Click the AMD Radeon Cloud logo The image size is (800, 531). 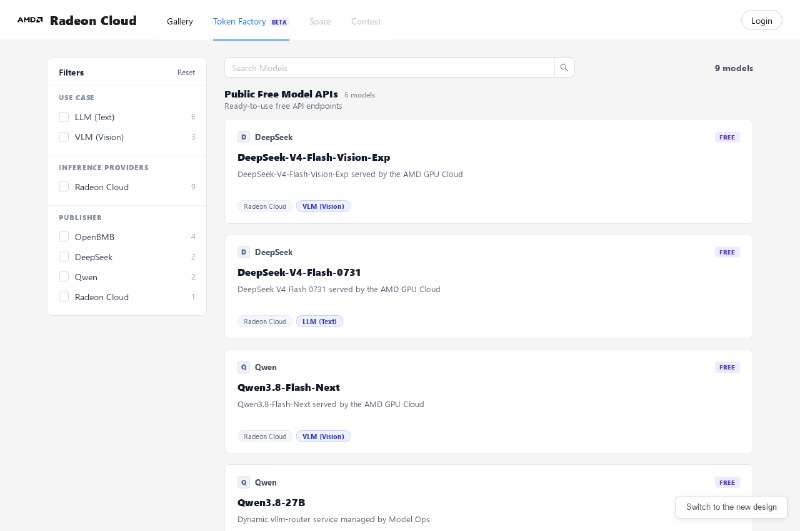(77, 21)
